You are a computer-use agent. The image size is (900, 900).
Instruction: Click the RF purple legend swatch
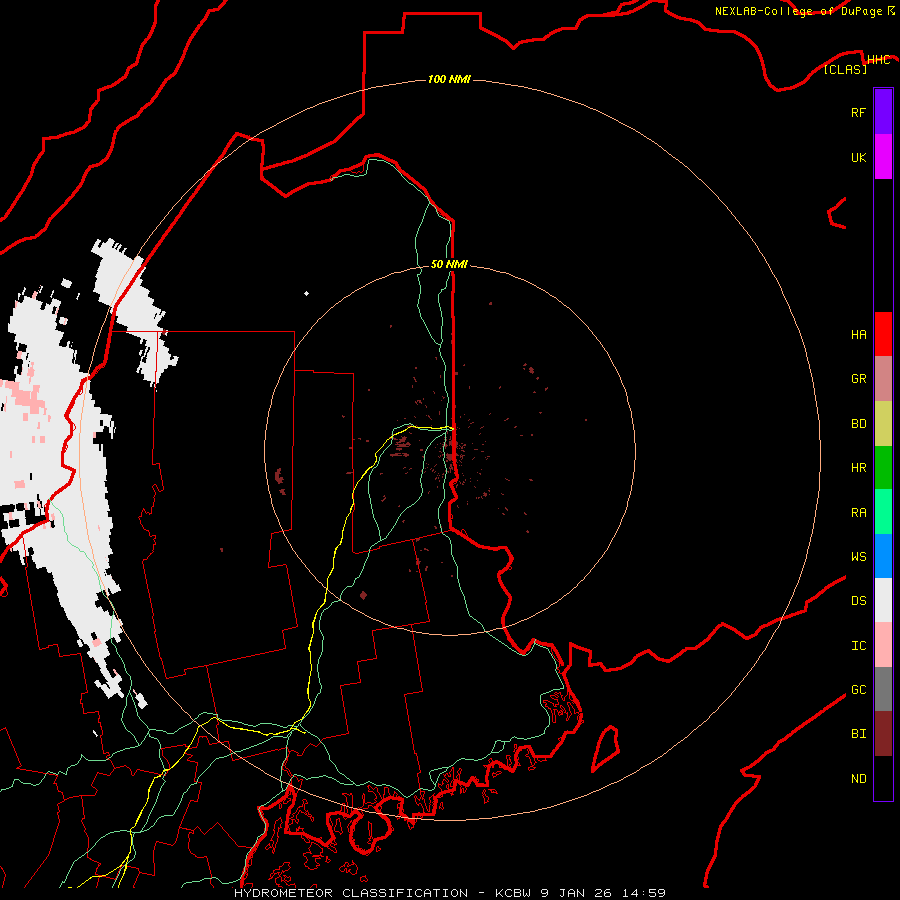point(883,112)
